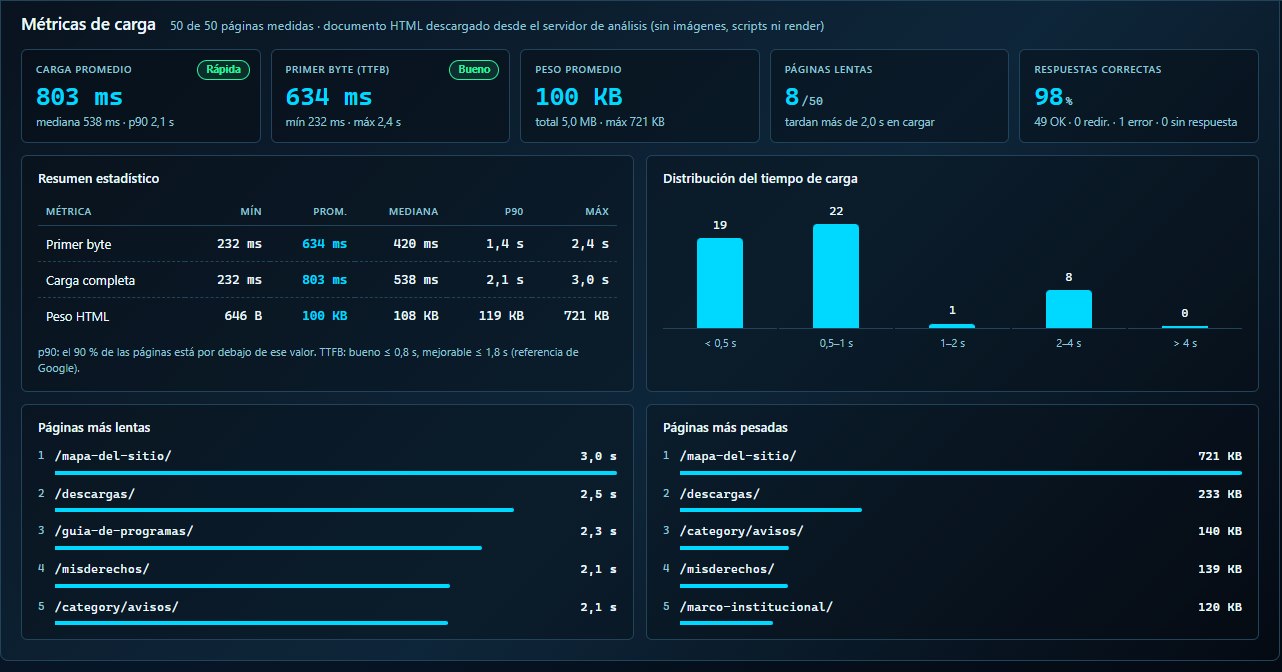
Task: Click the 3,0 s value for /mapa-del-sitio/
Action: click(598, 456)
